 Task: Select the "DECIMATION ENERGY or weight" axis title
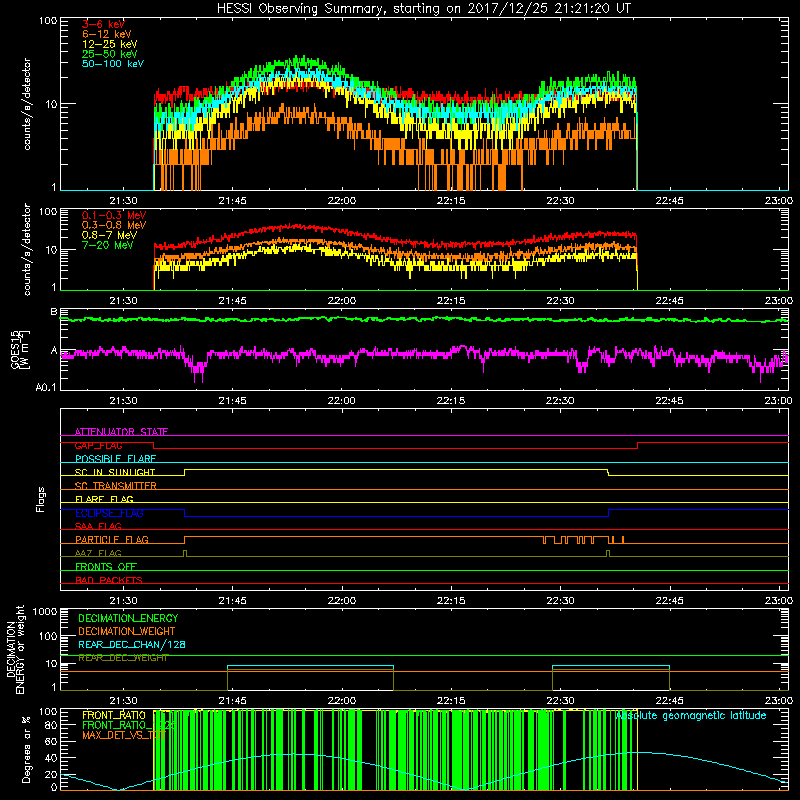click(15, 649)
